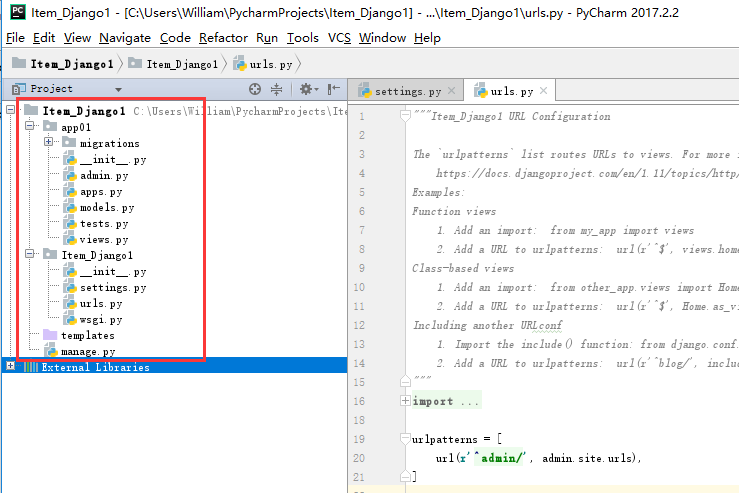Open the Window menu

click(x=382, y=38)
